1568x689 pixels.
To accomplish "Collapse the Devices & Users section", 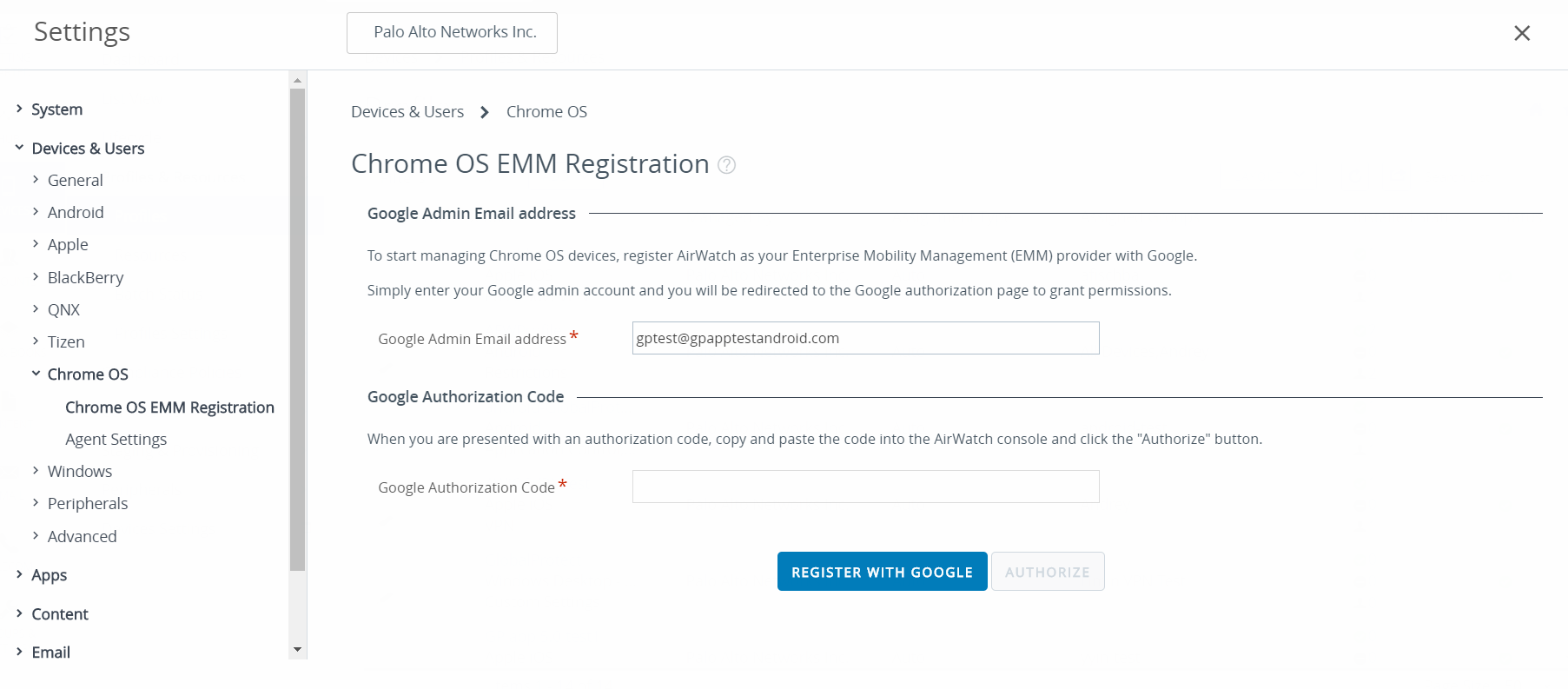I will click(19, 148).
